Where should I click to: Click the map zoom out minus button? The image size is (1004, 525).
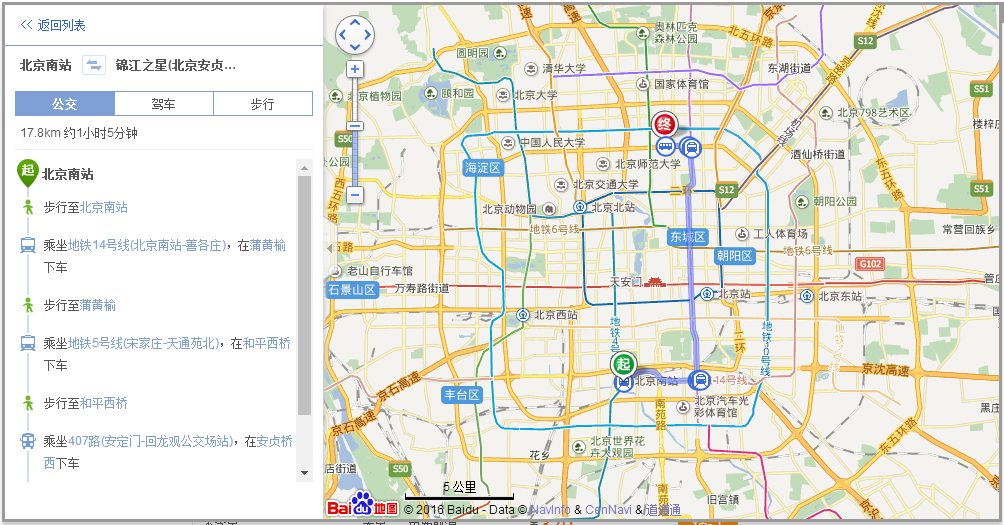pyautogui.click(x=354, y=194)
